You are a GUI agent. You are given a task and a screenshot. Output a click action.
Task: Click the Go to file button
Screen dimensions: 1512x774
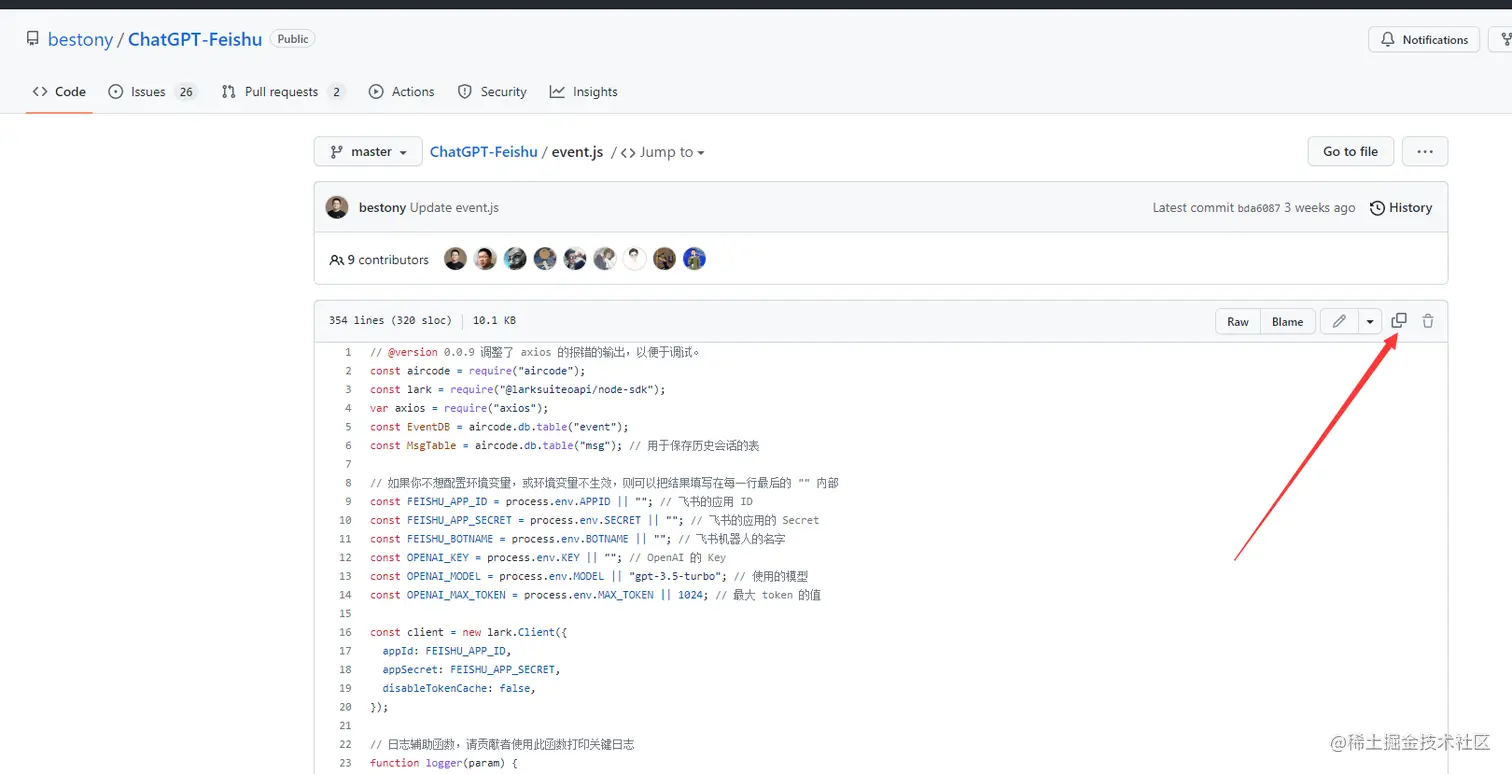click(1350, 151)
